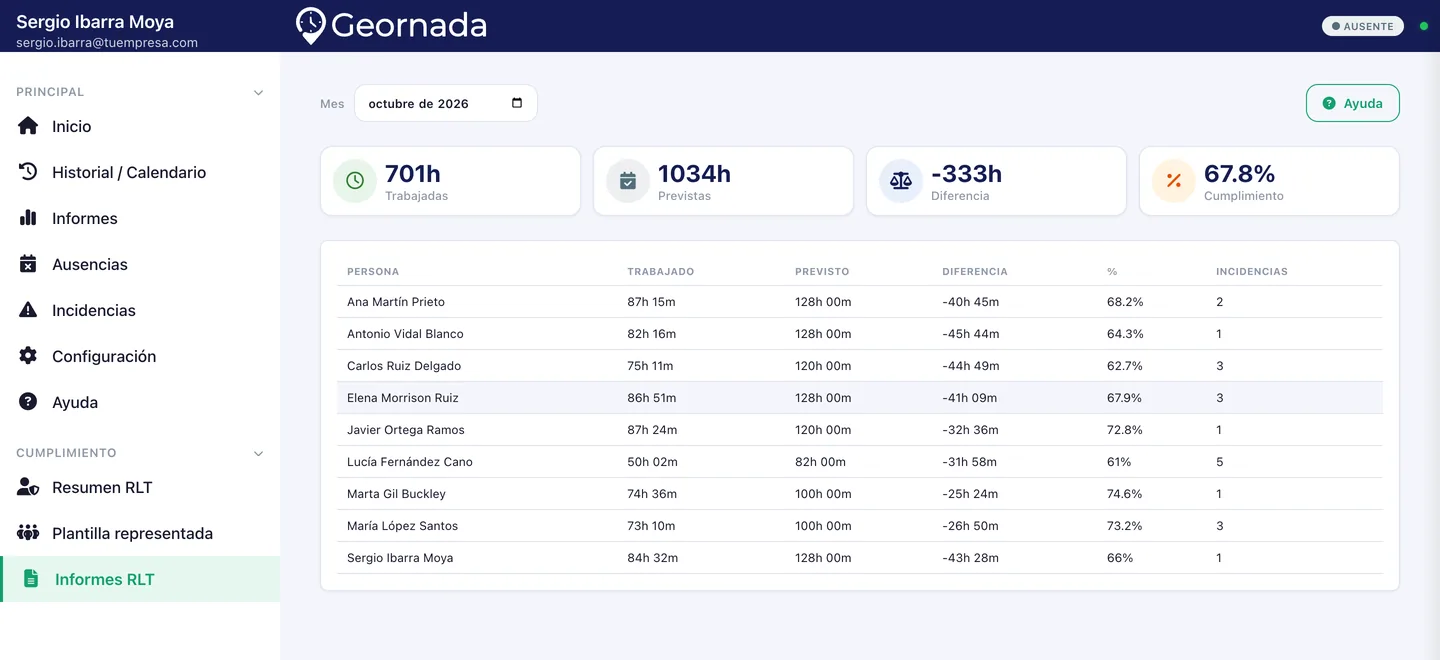Screen dimensions: 1440x660
Task: Open the Inicio menu item
Action: (140, 126)
